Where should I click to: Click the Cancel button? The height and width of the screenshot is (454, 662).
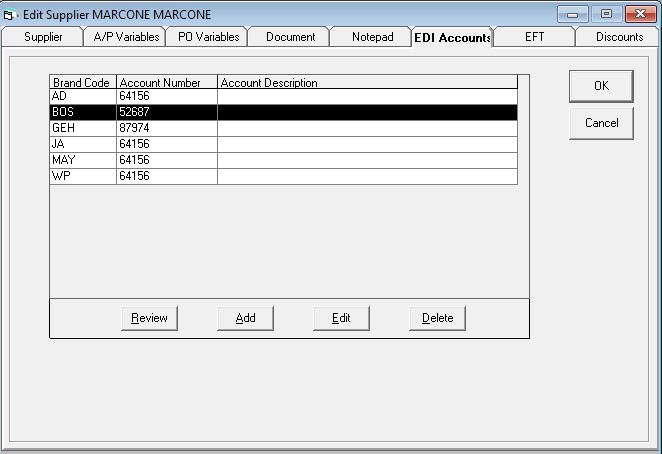[601, 123]
